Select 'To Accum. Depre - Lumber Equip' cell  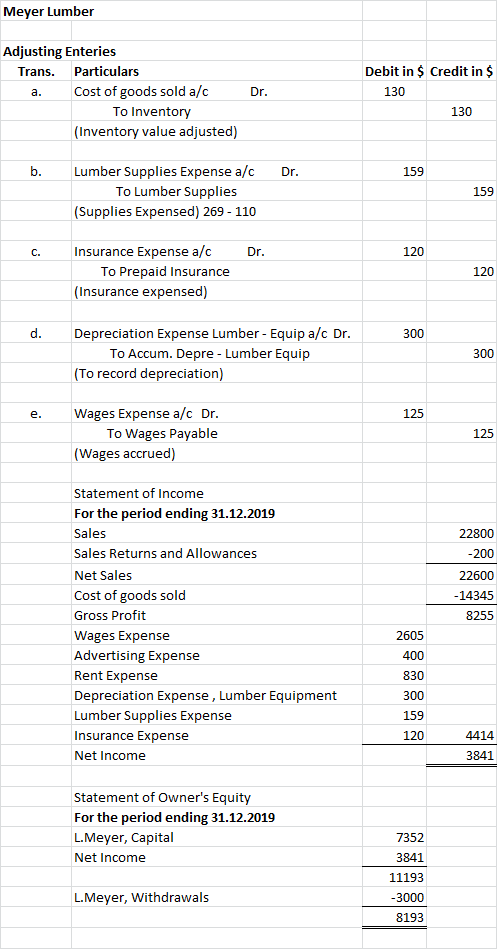209,354
